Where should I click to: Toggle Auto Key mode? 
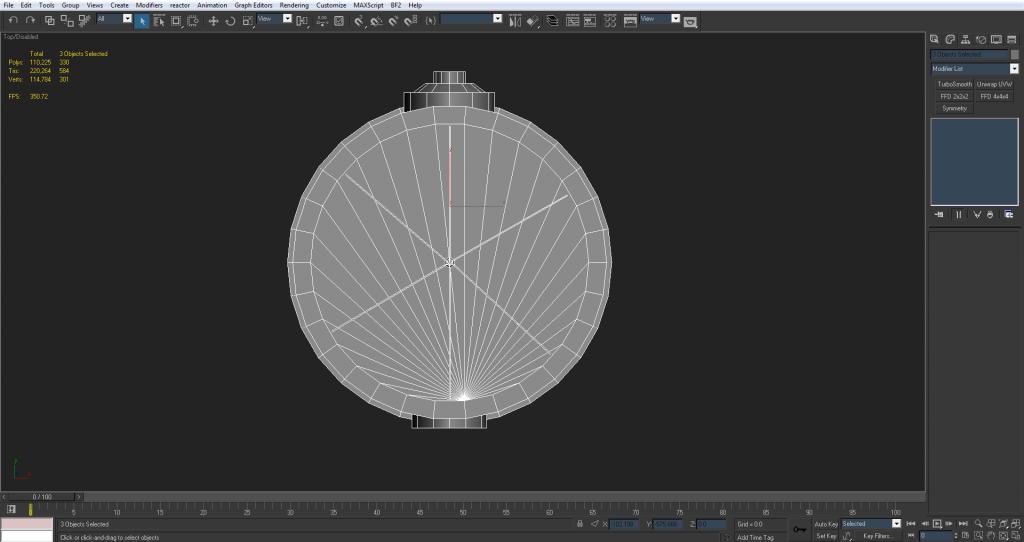[x=825, y=523]
